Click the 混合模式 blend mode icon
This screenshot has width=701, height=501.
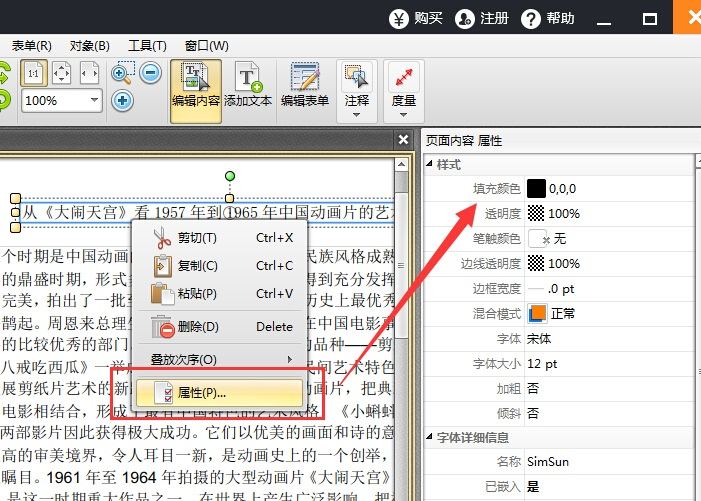537,313
